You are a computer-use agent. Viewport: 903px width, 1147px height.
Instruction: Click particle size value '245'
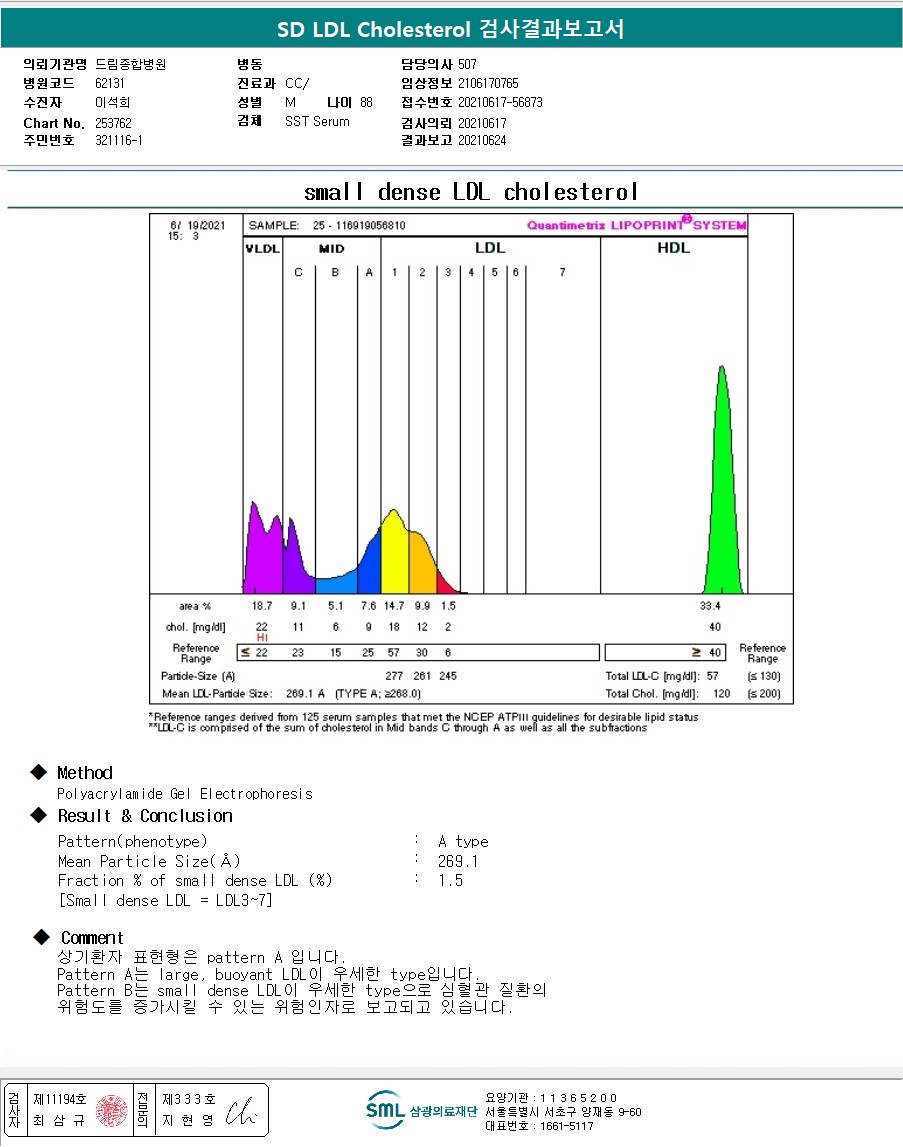[448, 676]
